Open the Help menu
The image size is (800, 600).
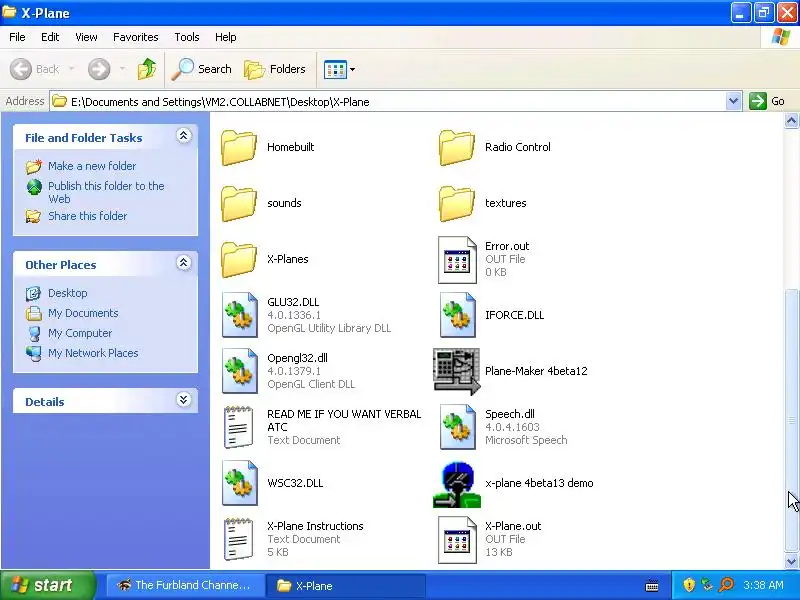click(x=226, y=37)
